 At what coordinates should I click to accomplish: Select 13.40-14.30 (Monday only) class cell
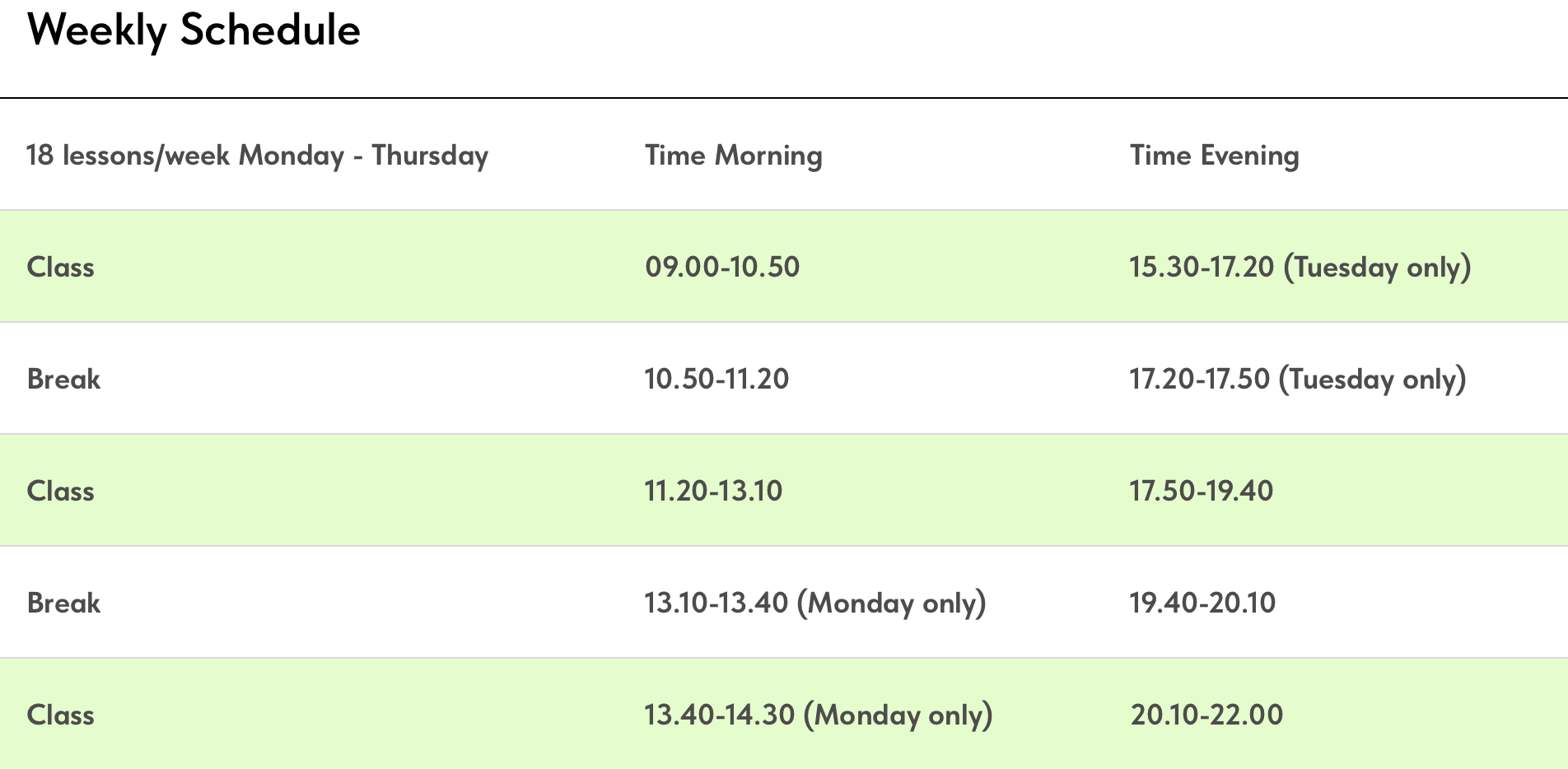818,715
